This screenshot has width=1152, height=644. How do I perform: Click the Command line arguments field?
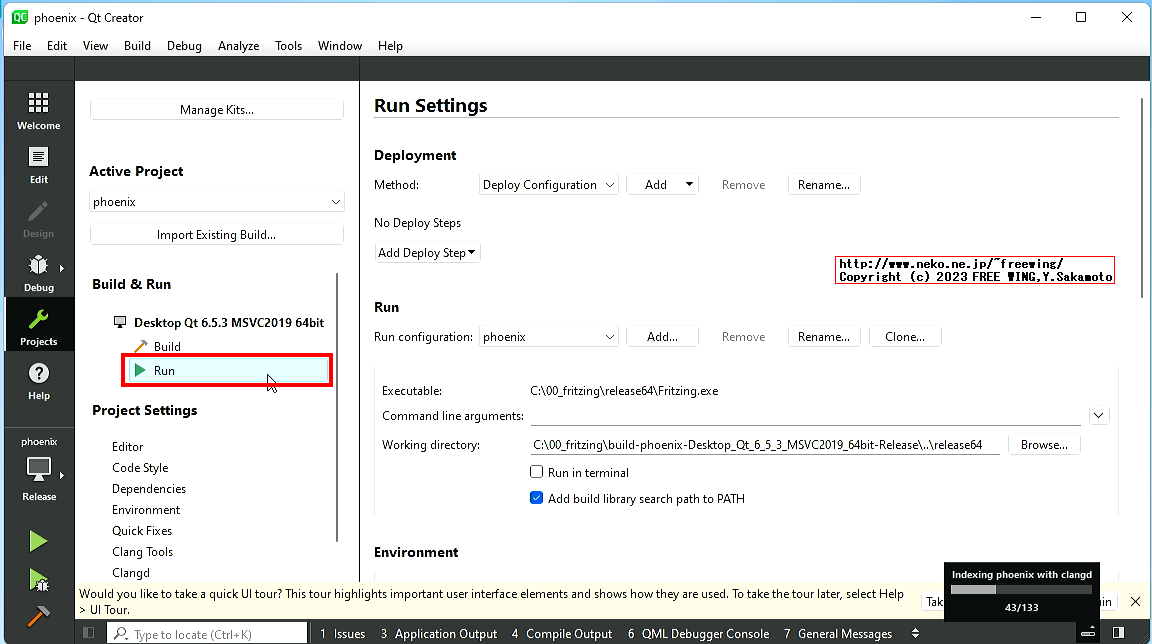click(805, 415)
